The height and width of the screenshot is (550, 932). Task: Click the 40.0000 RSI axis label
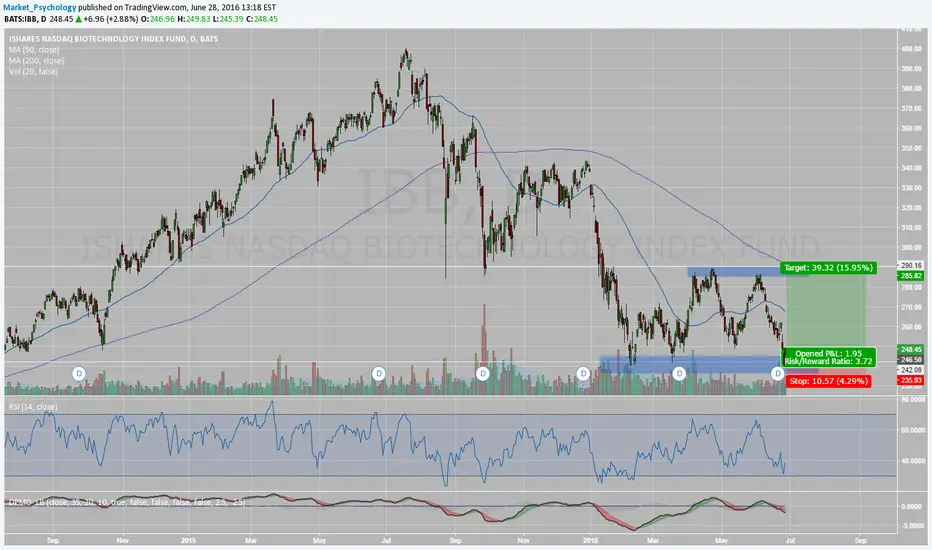pyautogui.click(x=912, y=461)
